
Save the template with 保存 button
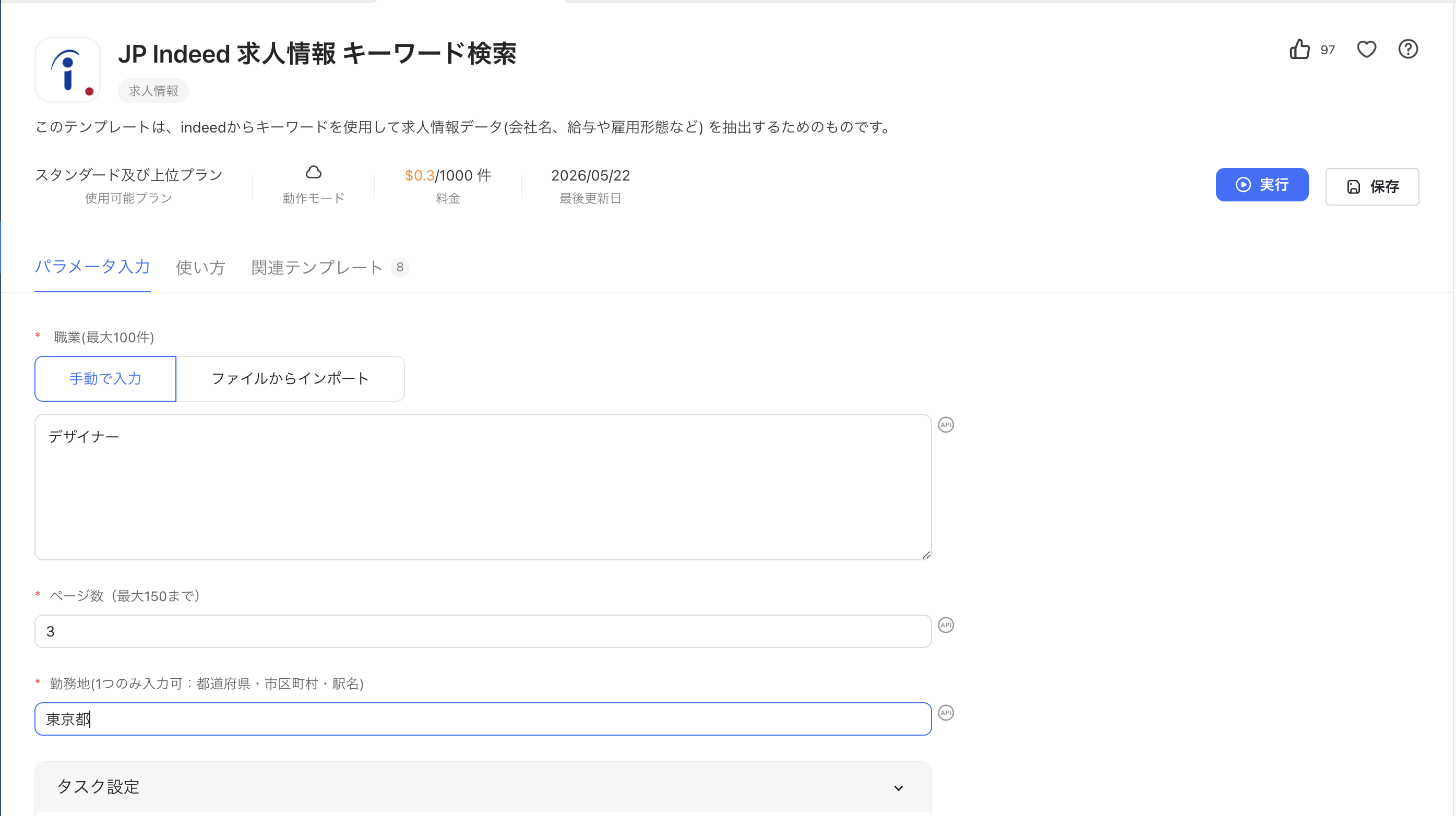1372,186
